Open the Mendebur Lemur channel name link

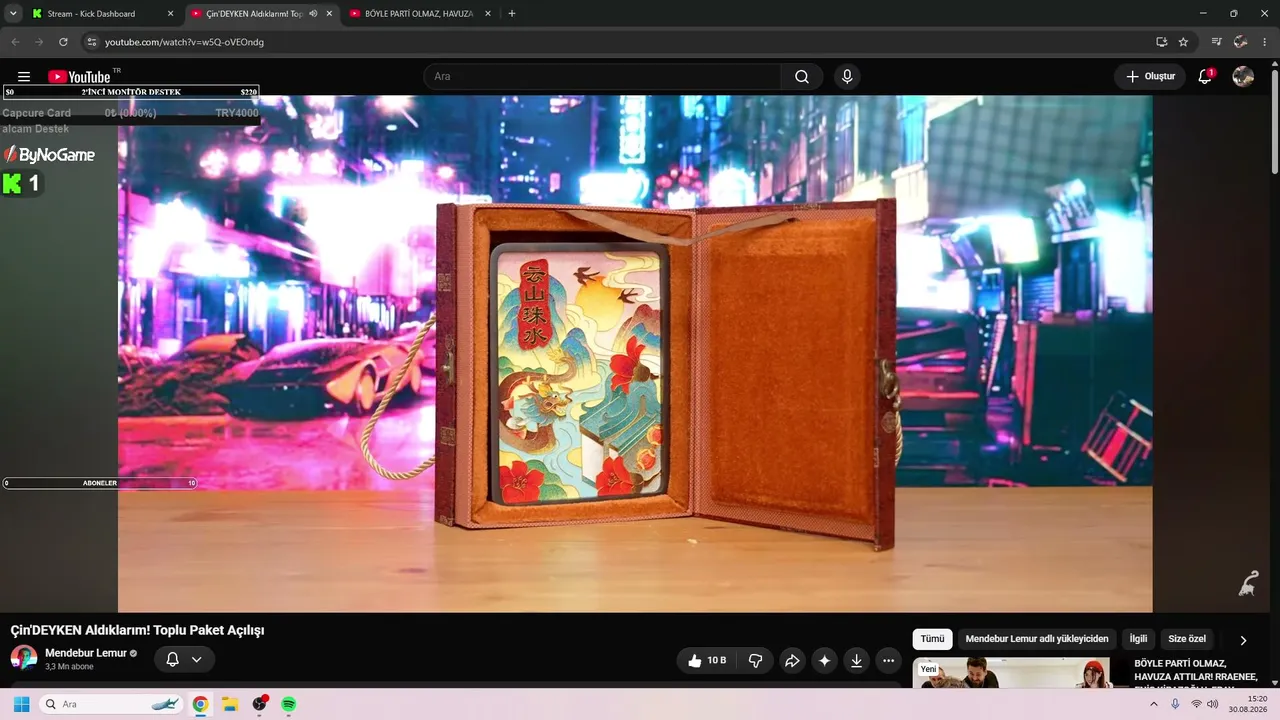[86, 653]
